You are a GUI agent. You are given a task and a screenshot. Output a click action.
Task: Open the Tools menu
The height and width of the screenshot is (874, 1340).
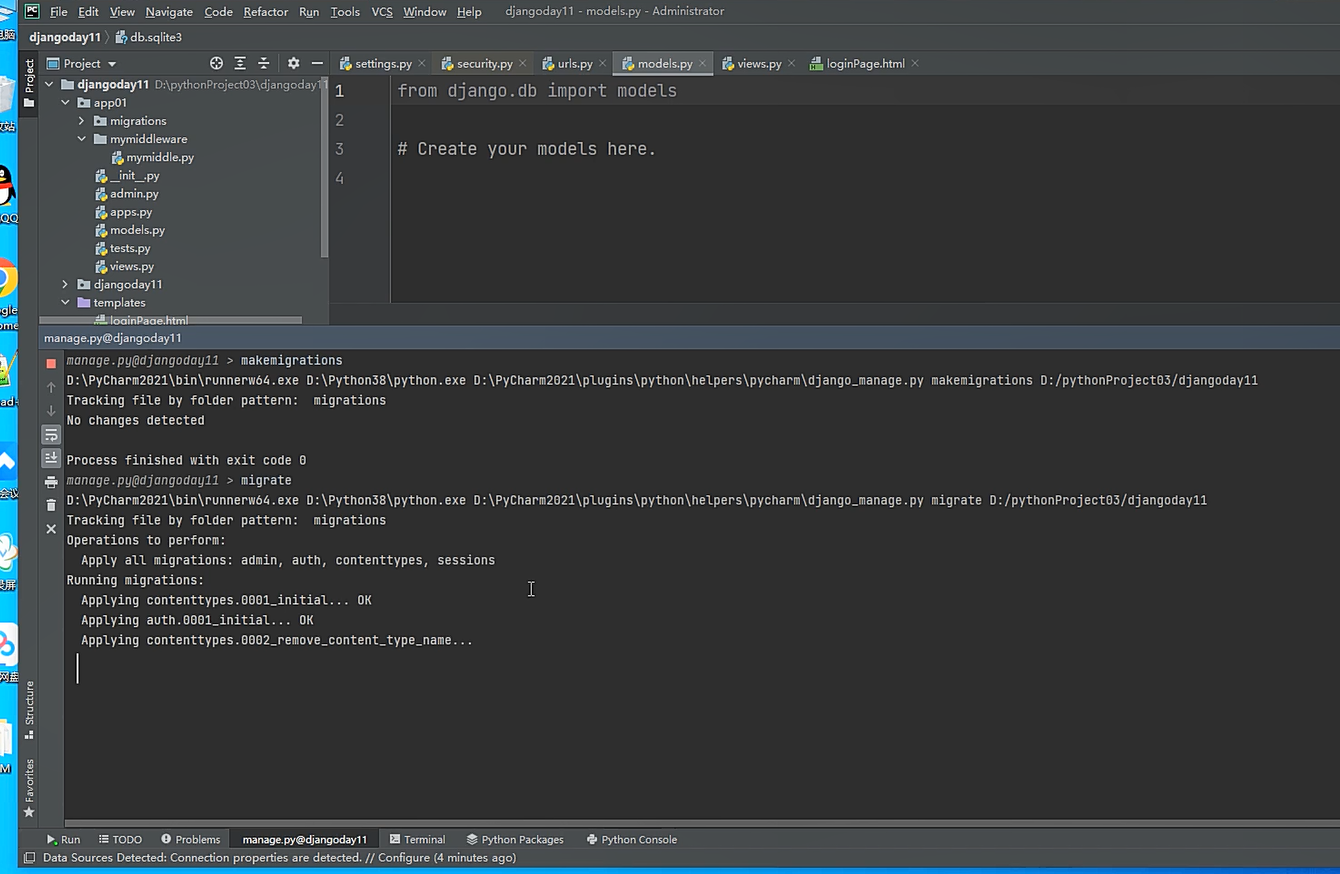click(345, 12)
